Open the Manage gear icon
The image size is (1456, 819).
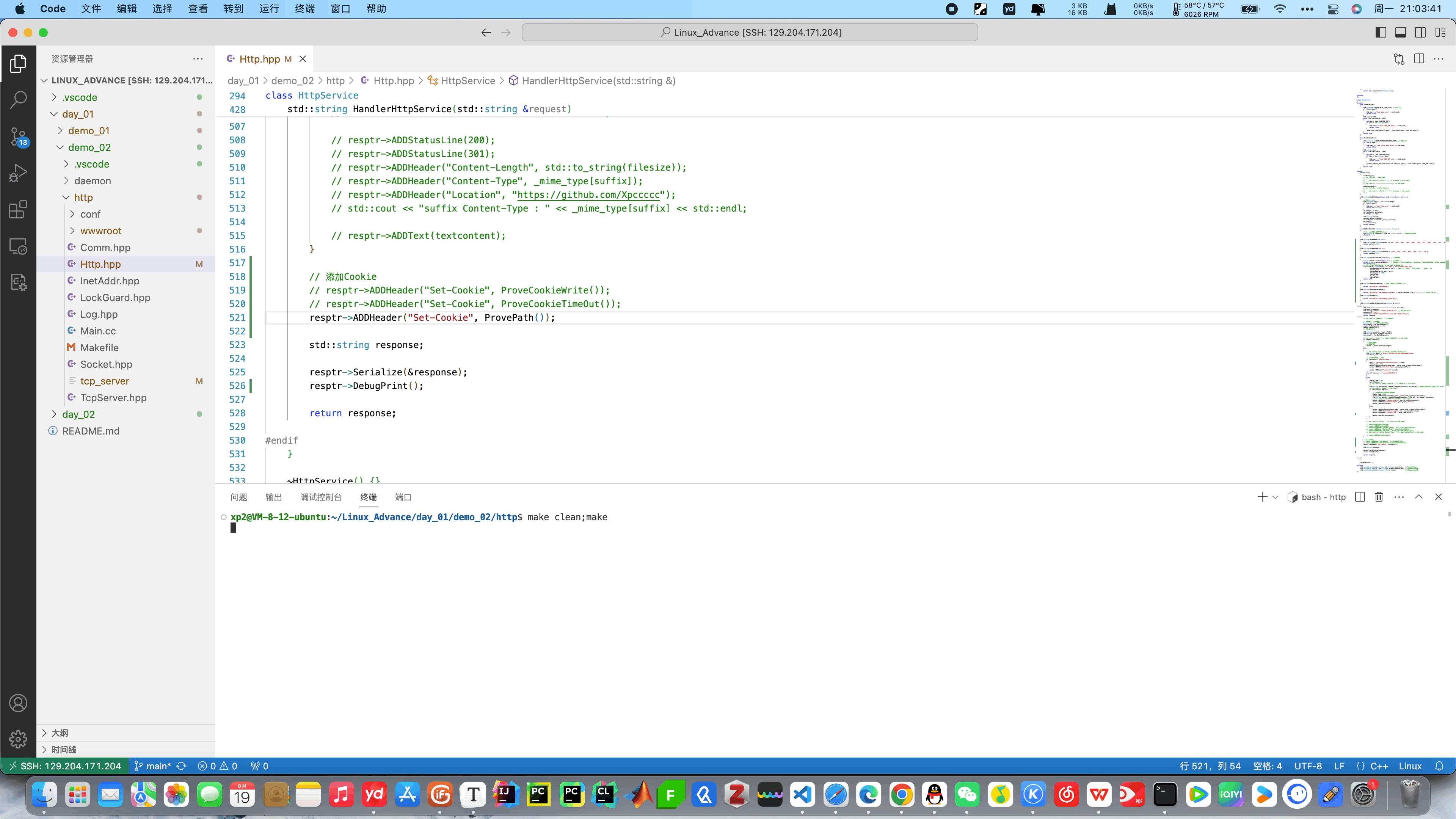coord(18,739)
